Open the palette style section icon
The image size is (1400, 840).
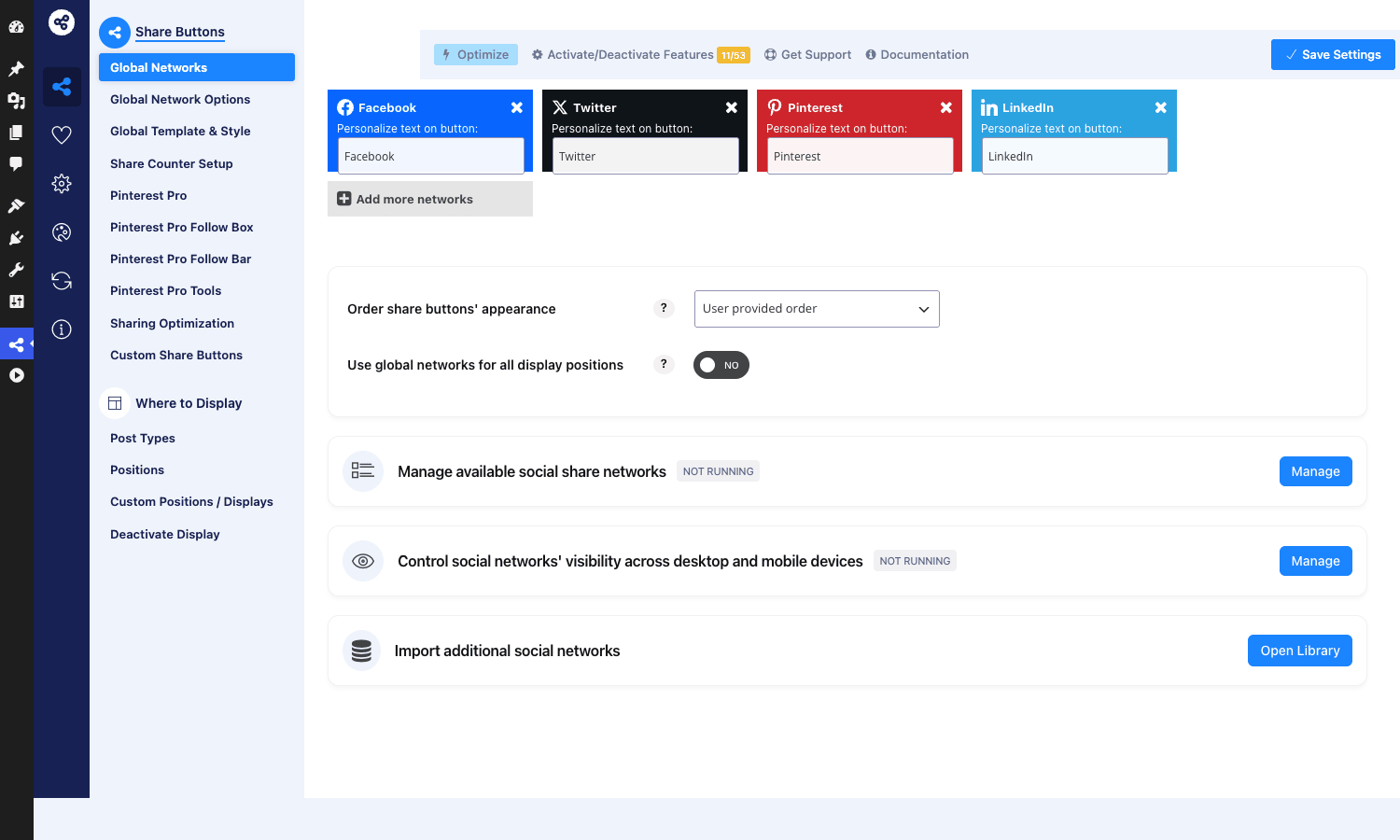(62, 232)
